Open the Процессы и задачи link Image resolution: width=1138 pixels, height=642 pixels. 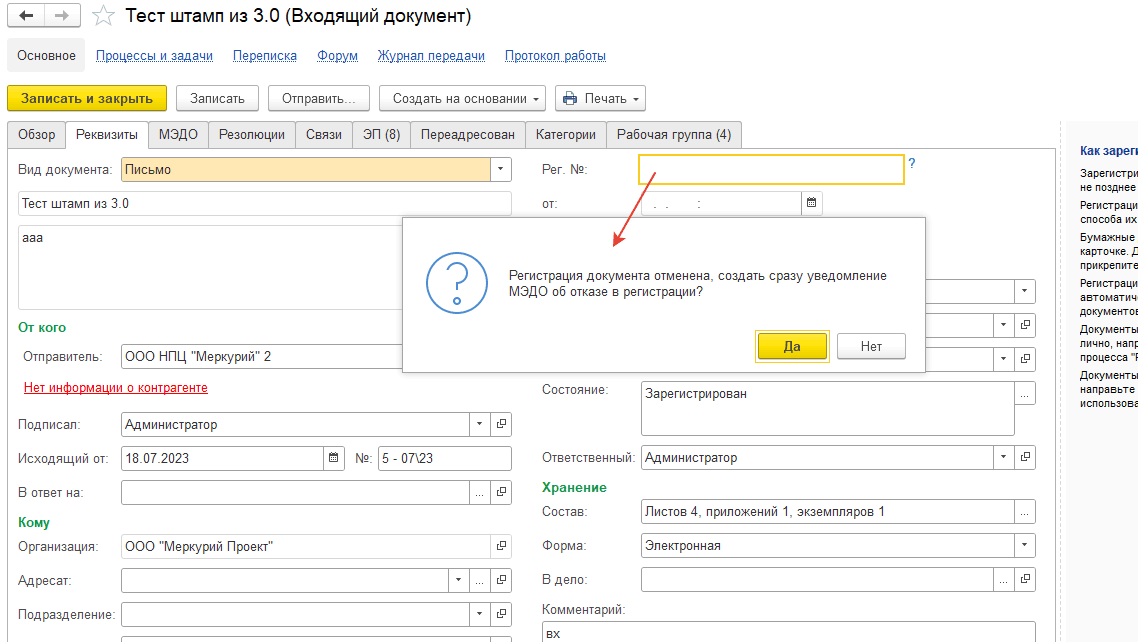click(155, 56)
